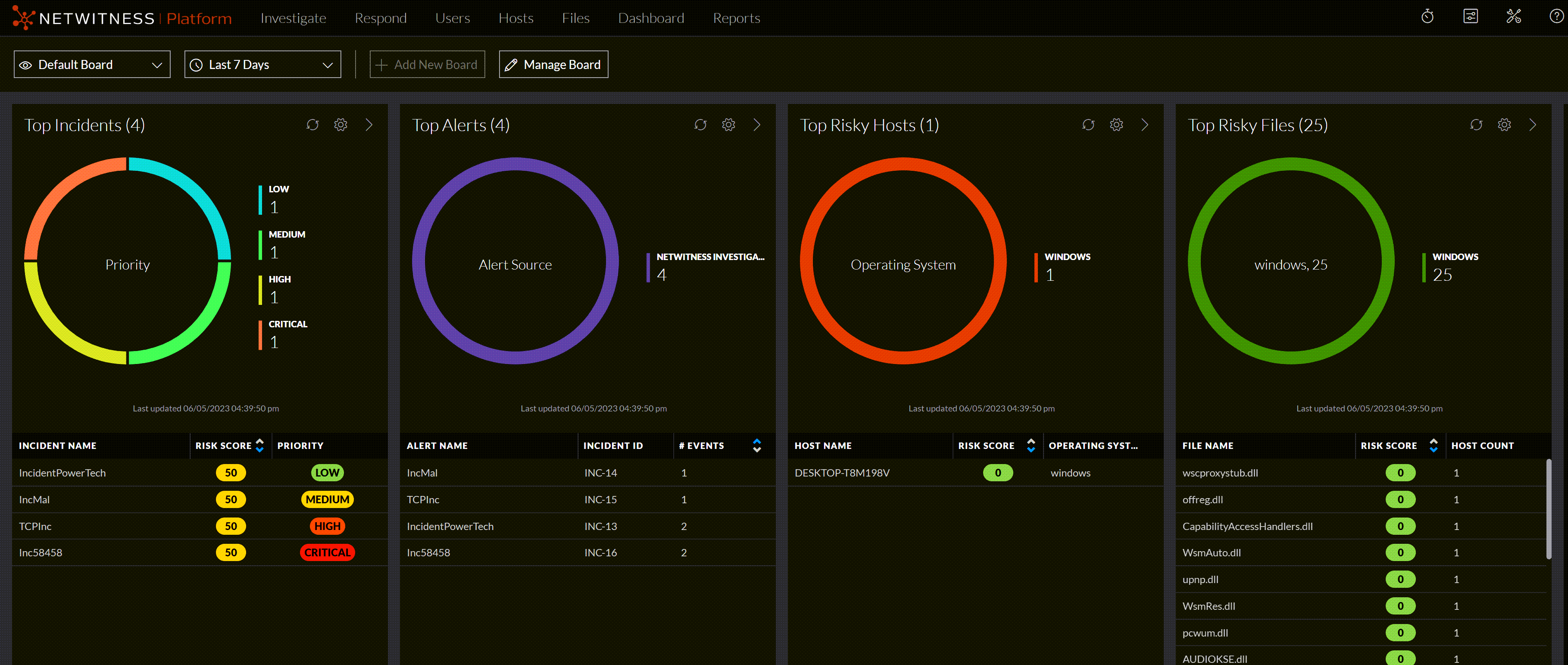
Task: Click the NetWitness Platform logo
Action: click(x=122, y=18)
